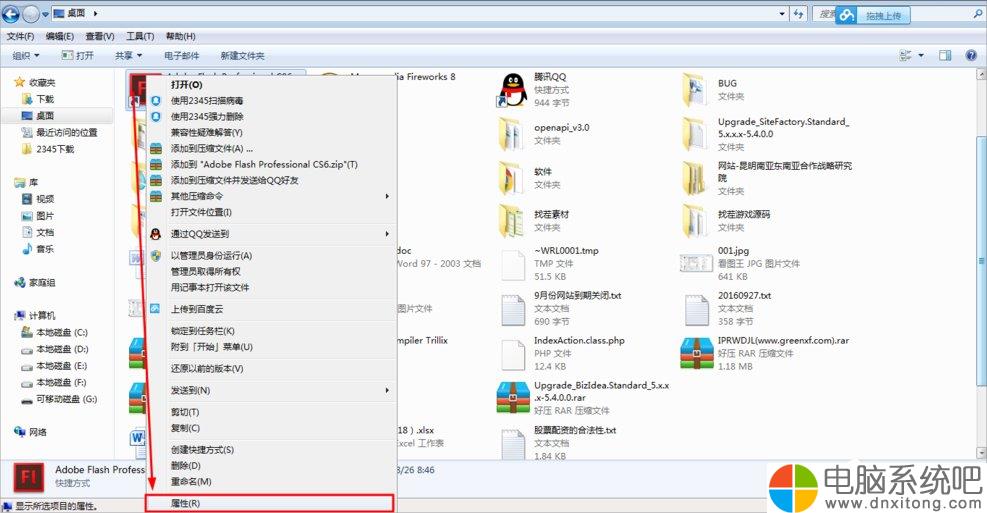The height and width of the screenshot is (513, 987).
Task: Open the 腾讯QQ penguin shortcut icon
Action: [x=513, y=90]
